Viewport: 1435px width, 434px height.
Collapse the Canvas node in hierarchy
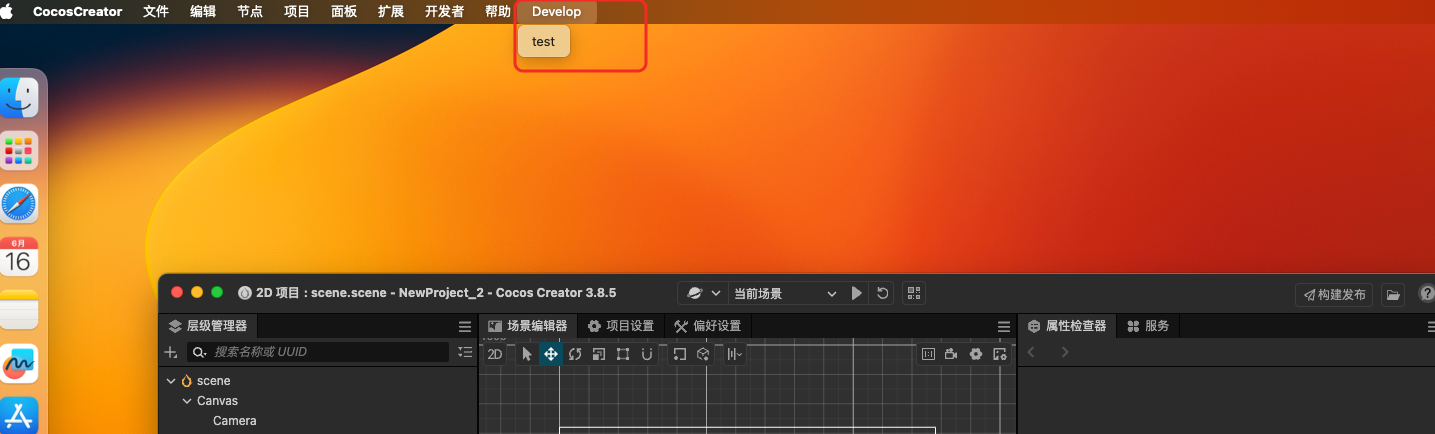click(187, 401)
